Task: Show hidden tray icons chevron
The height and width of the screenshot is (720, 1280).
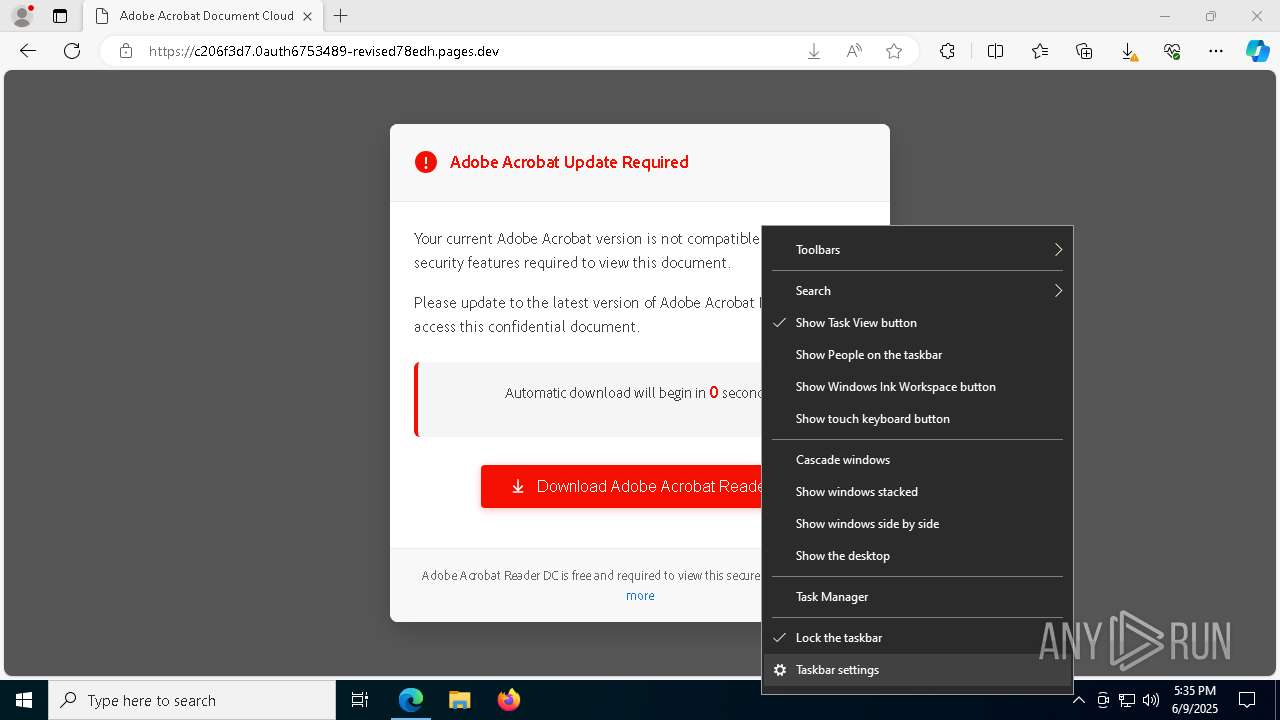Action: (x=1078, y=700)
